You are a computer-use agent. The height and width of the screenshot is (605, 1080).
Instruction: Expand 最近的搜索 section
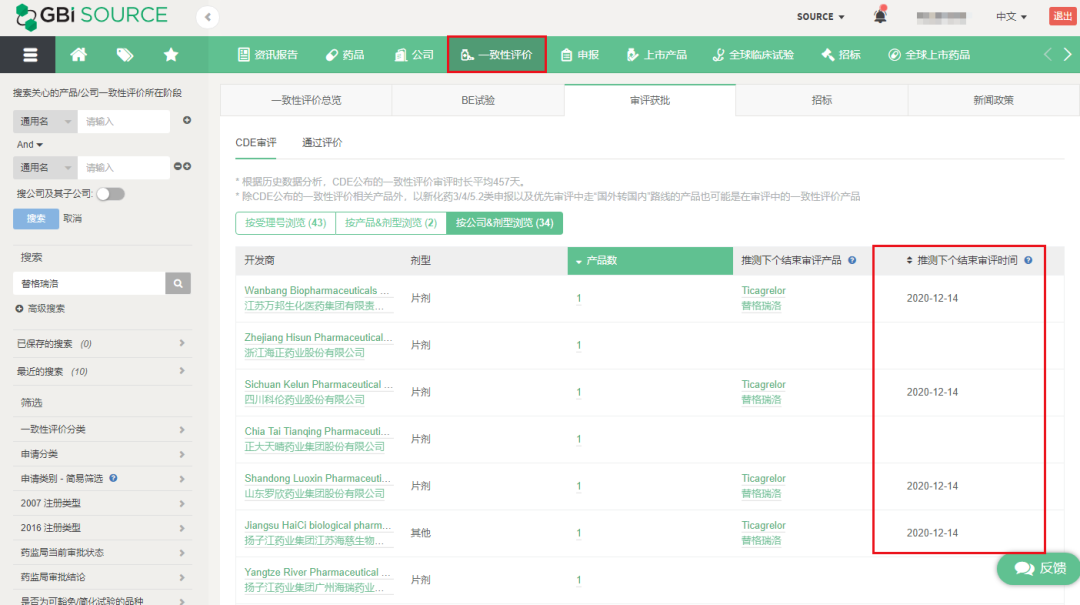coord(101,371)
